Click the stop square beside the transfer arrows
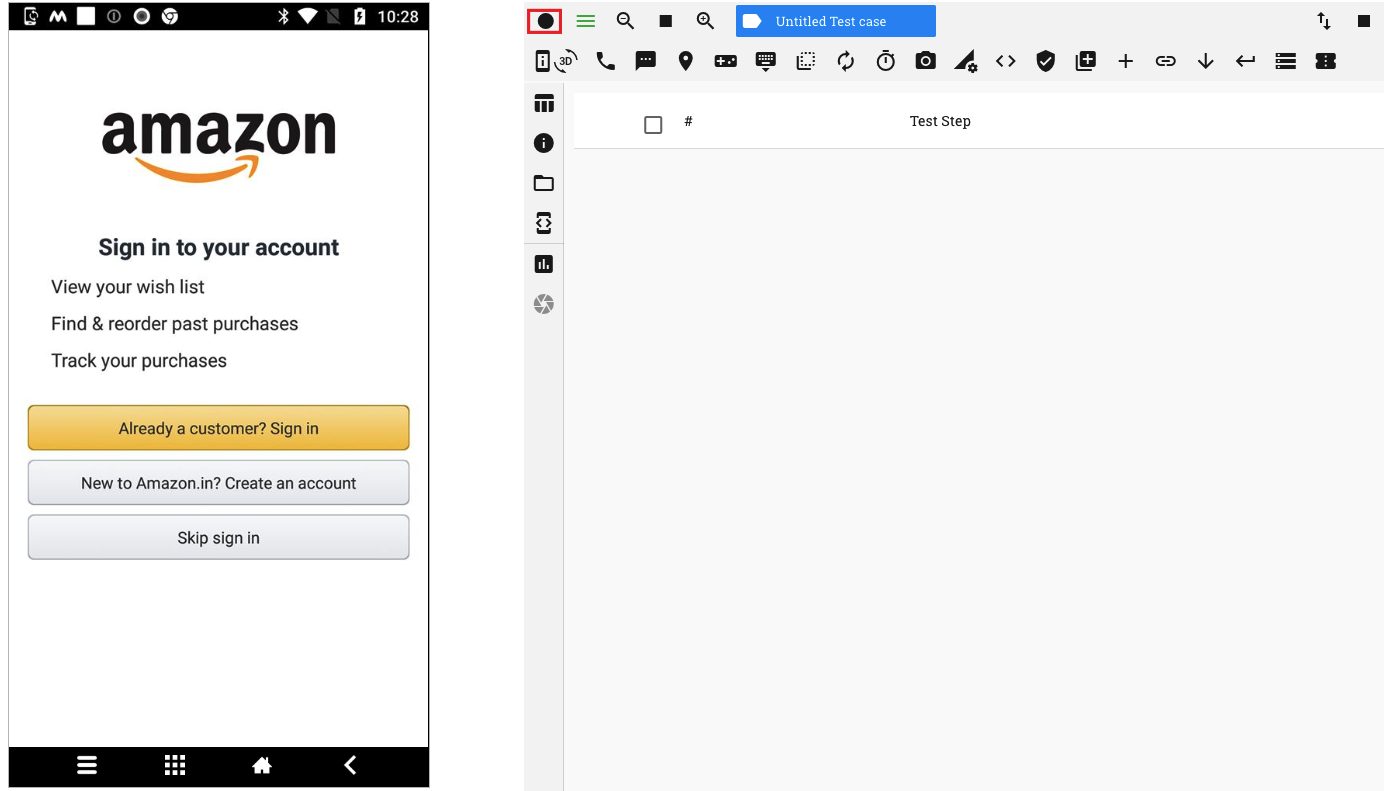Viewport: 1384px width, 791px height. coord(1364,21)
